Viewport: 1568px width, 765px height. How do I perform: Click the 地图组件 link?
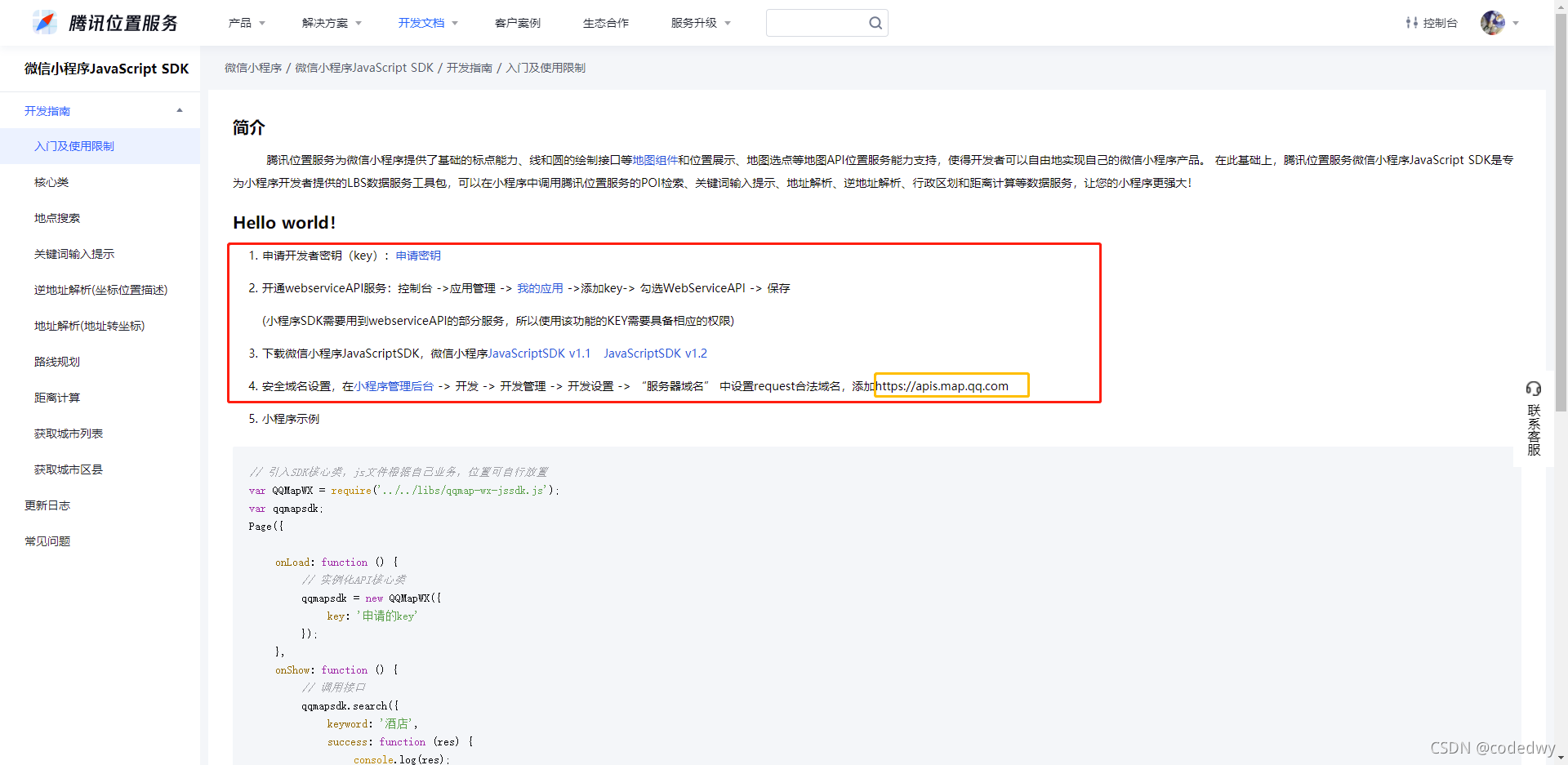pos(656,160)
